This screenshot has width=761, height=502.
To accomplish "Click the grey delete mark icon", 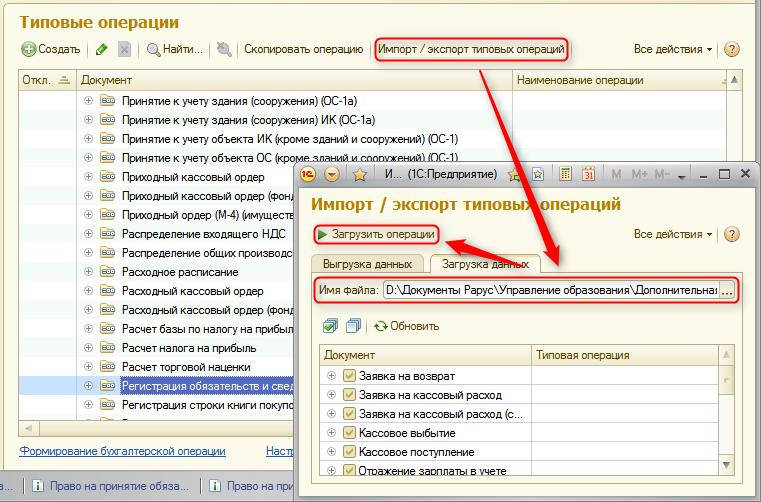I will point(124,49).
